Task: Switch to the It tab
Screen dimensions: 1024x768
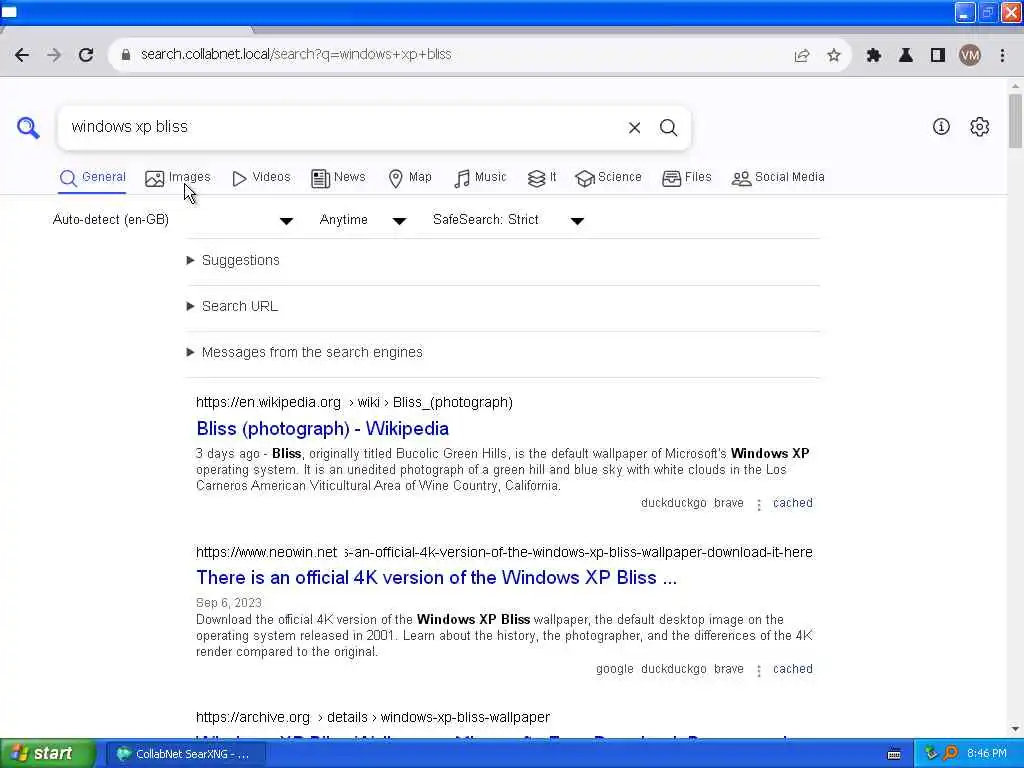Action: point(542,178)
